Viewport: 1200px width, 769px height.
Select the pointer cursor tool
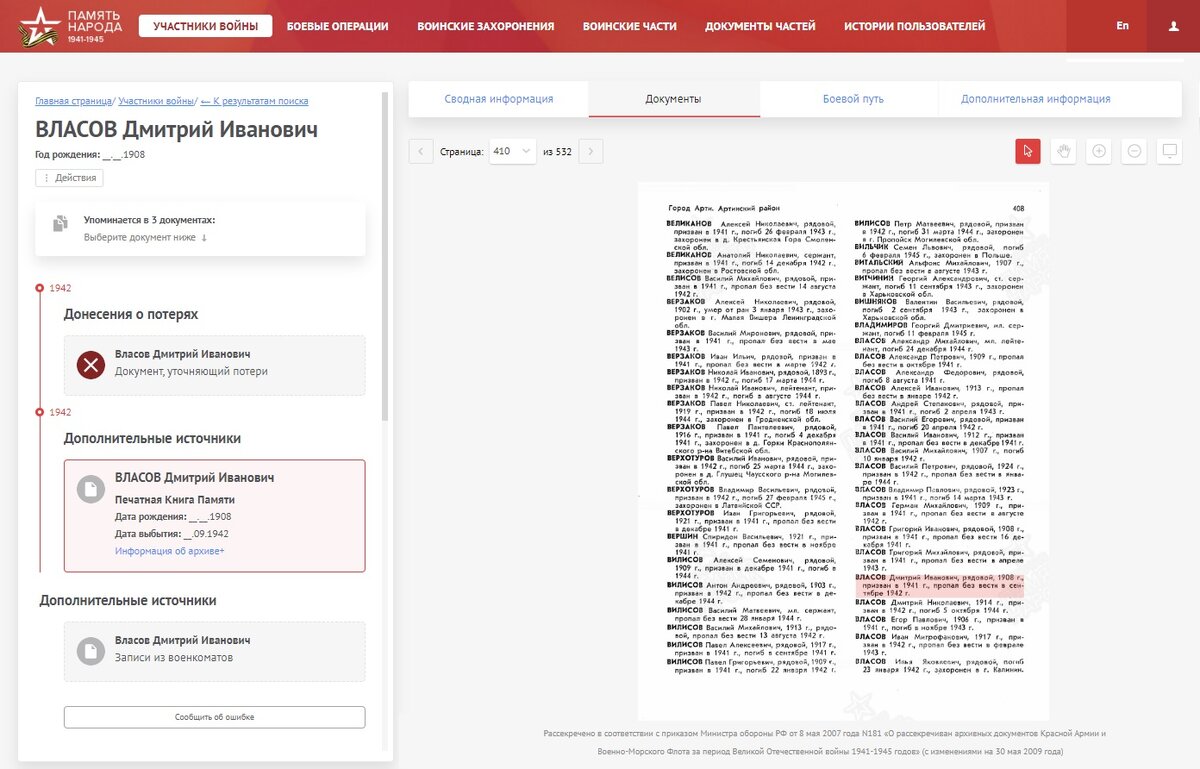pos(1028,151)
